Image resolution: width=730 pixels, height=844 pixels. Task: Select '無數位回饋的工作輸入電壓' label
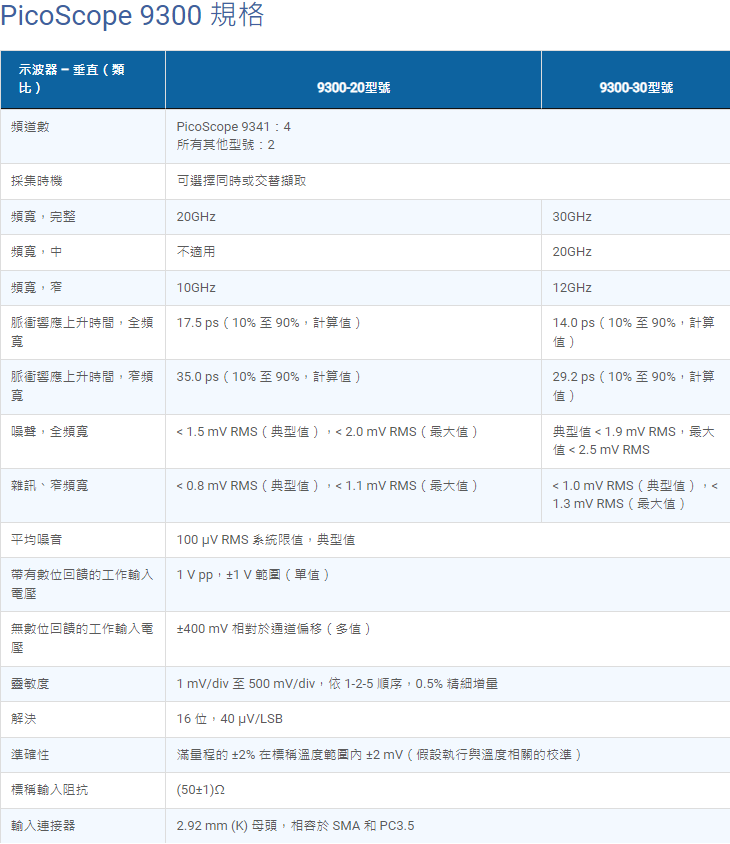(82, 637)
